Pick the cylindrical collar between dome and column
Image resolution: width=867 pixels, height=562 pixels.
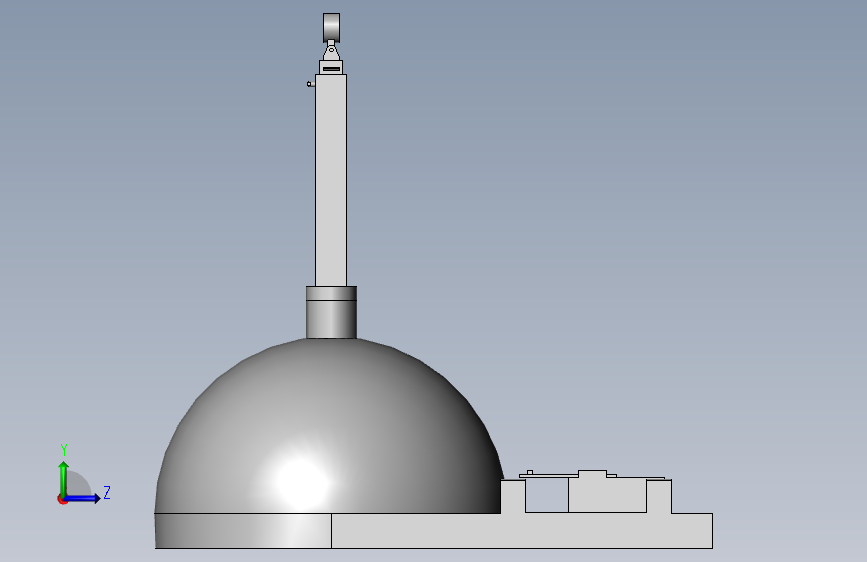point(331,313)
